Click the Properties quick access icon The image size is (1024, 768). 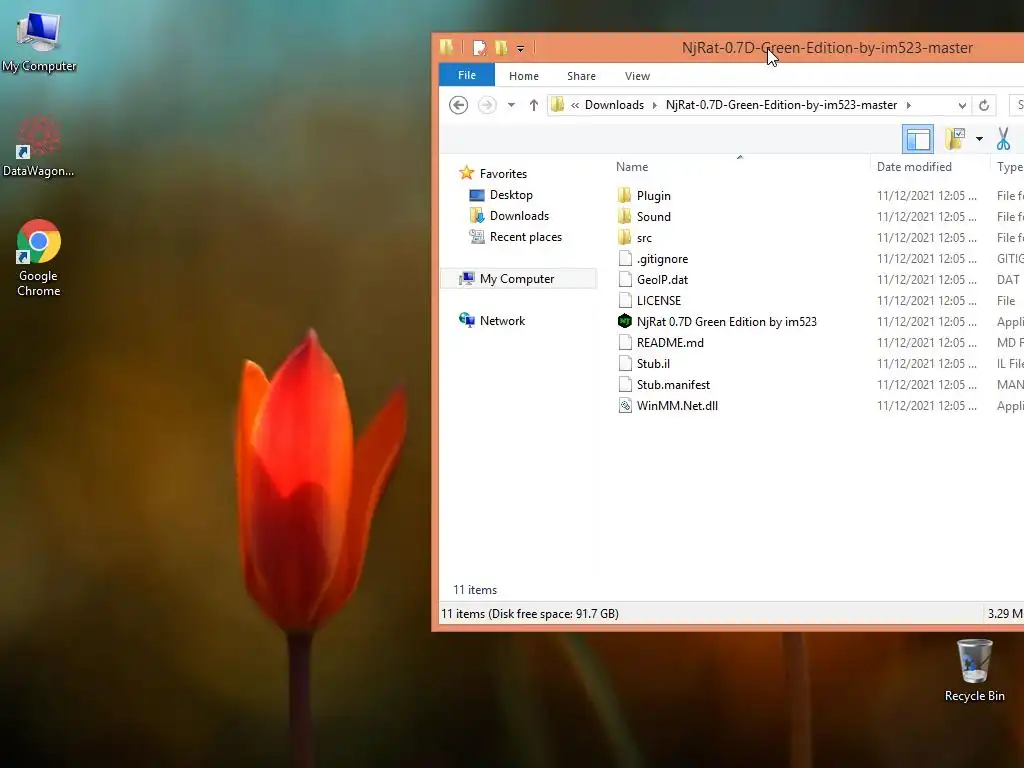480,48
